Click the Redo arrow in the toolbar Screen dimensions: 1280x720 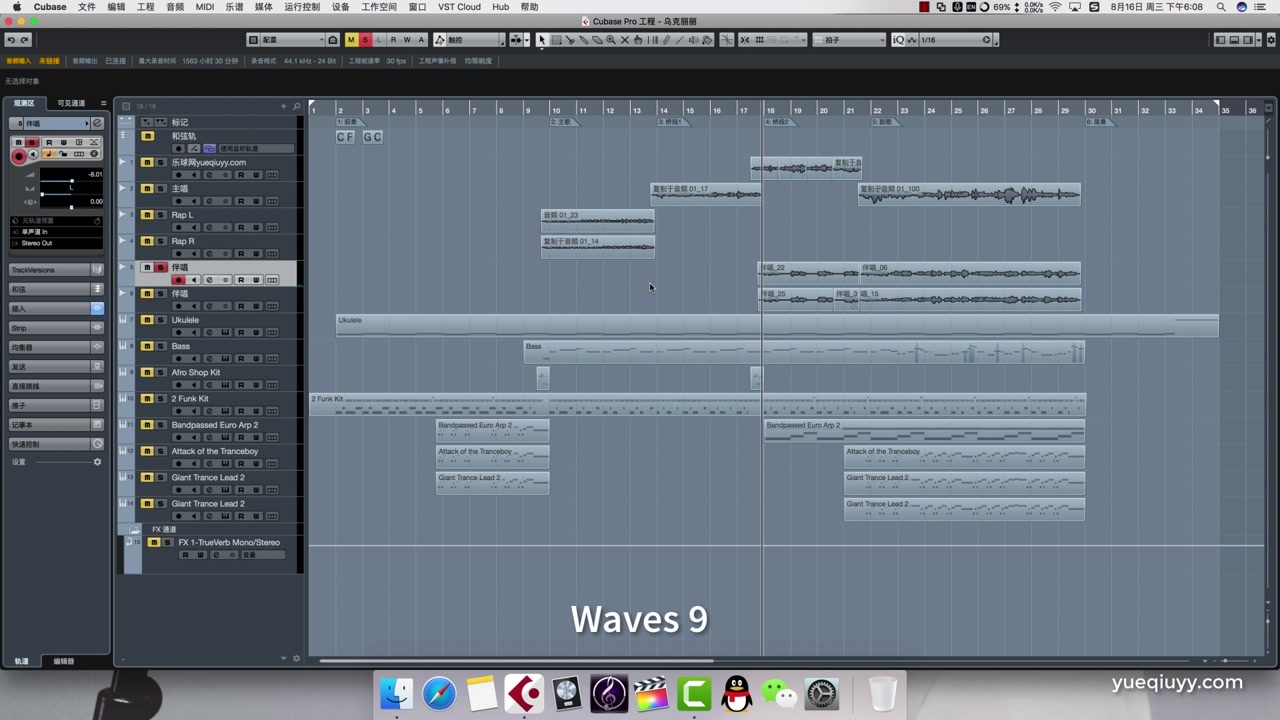tap(25, 40)
